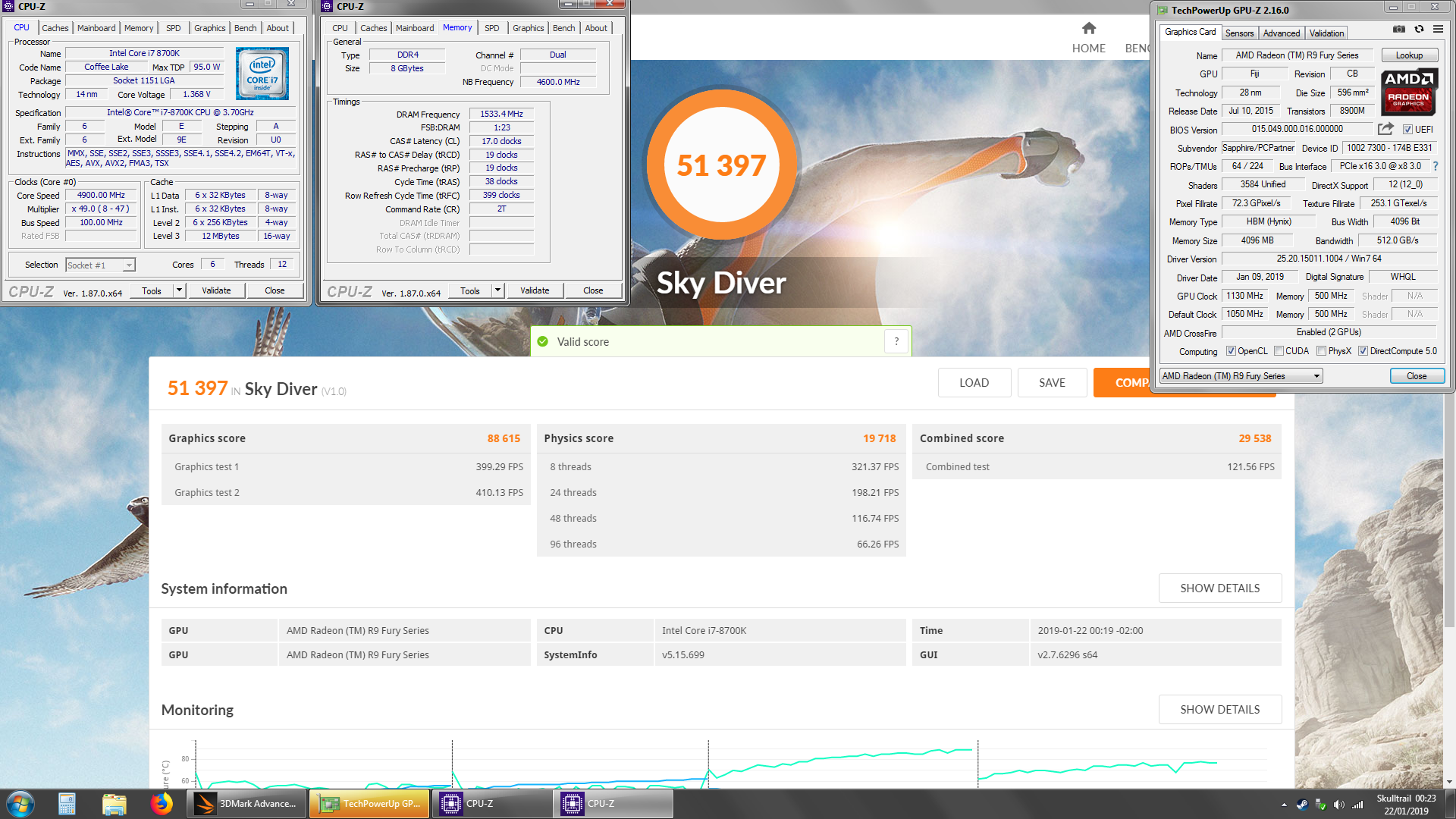This screenshot has width=1456, height=819.
Task: Click the Steam tray icon
Action: [x=1302, y=805]
